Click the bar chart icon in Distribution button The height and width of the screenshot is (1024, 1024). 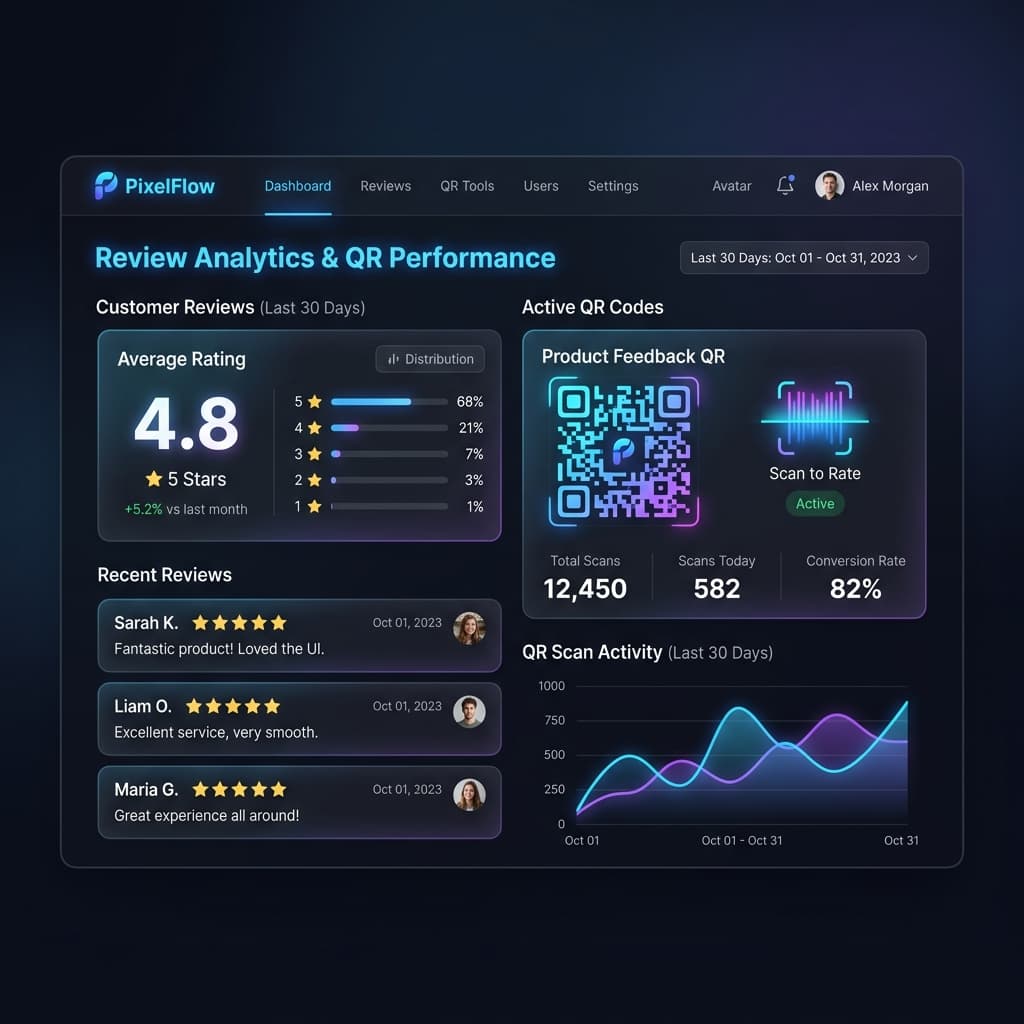click(393, 359)
